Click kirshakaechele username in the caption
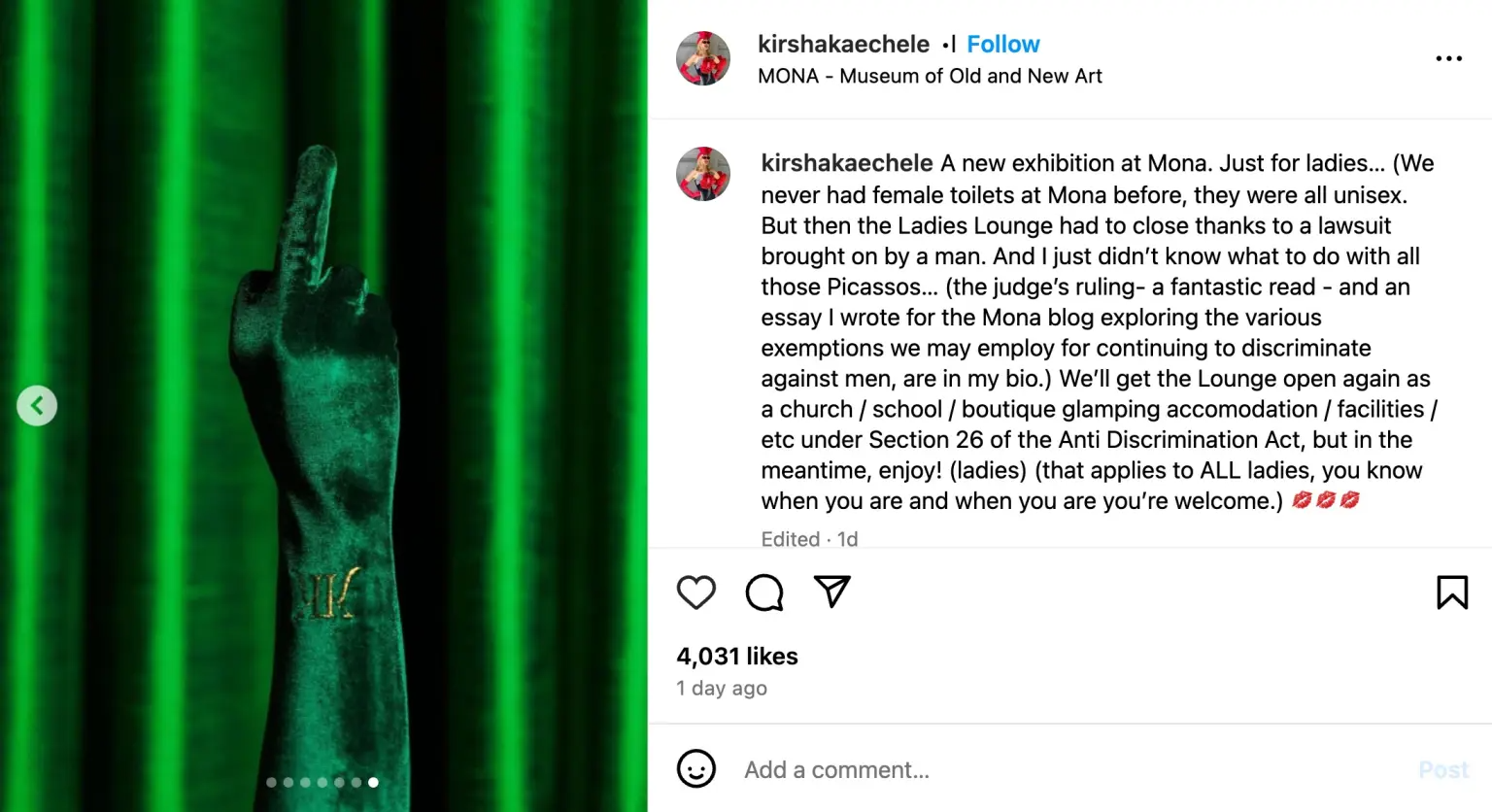 [846, 163]
